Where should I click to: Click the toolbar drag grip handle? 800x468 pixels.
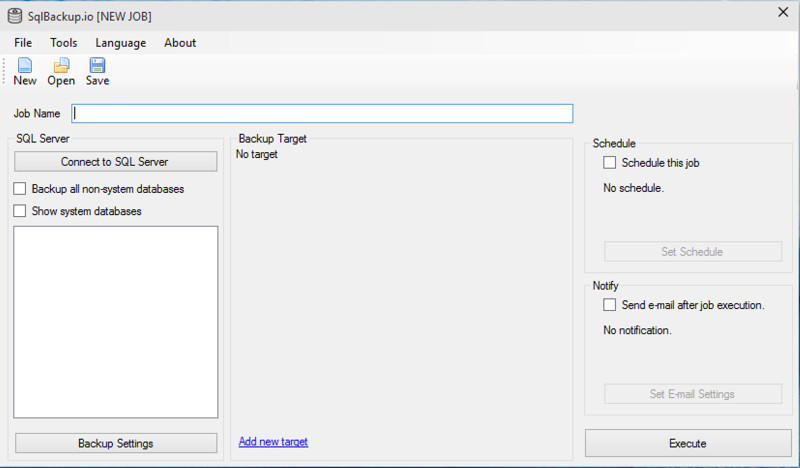click(x=4, y=71)
